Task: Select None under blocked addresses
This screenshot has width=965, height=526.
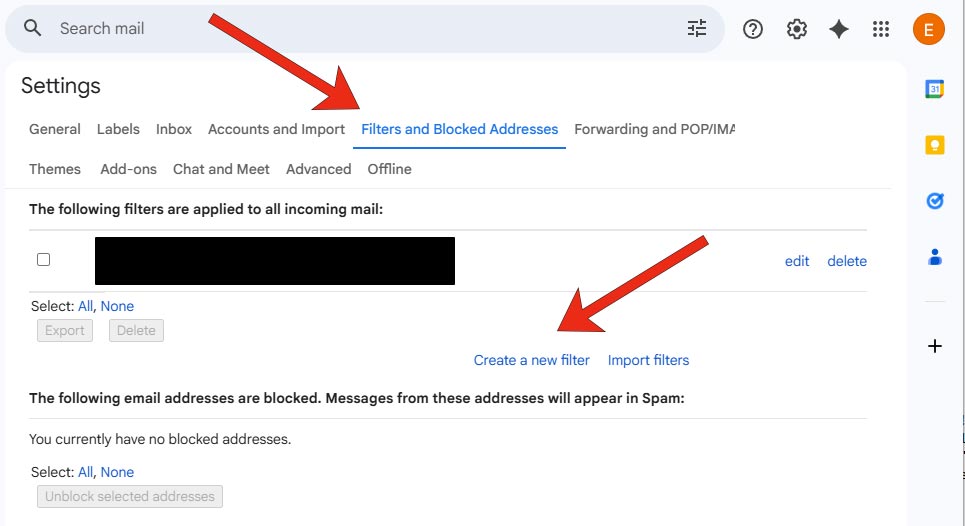Action: (x=117, y=472)
